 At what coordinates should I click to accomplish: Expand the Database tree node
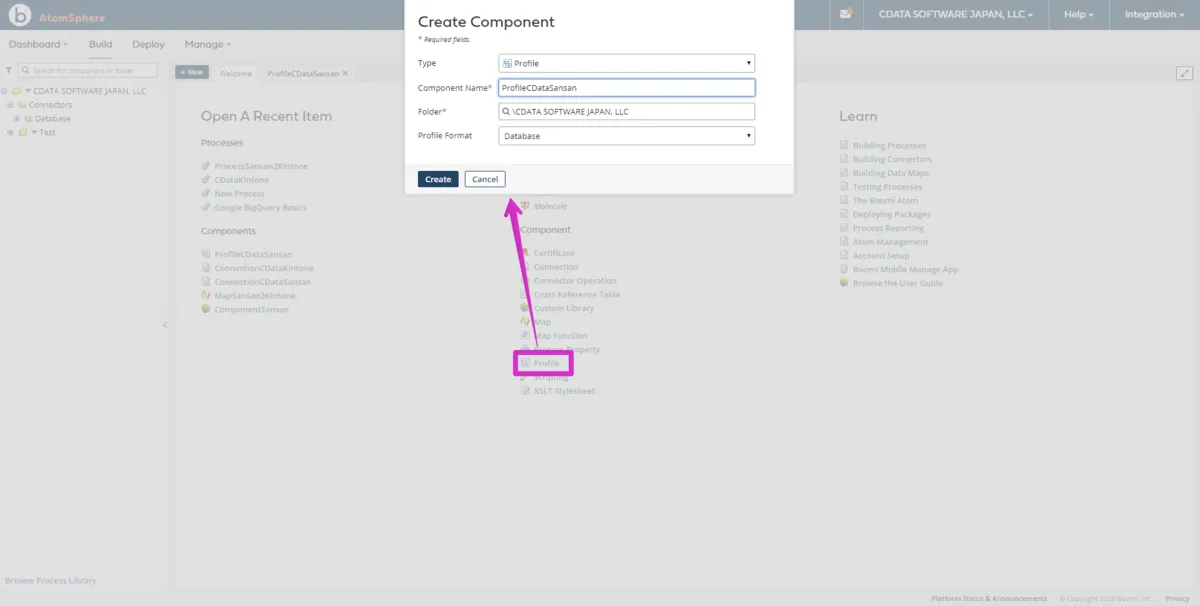tap(16, 119)
